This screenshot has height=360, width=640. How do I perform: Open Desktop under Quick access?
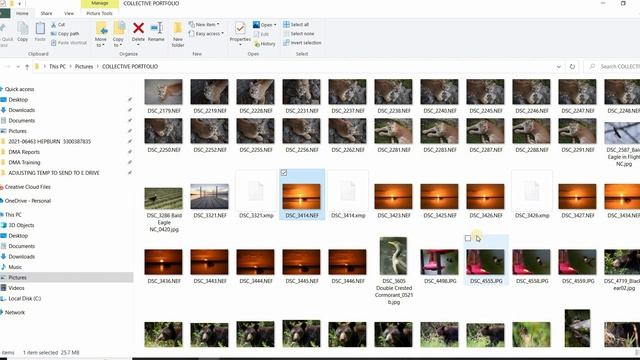(18, 100)
